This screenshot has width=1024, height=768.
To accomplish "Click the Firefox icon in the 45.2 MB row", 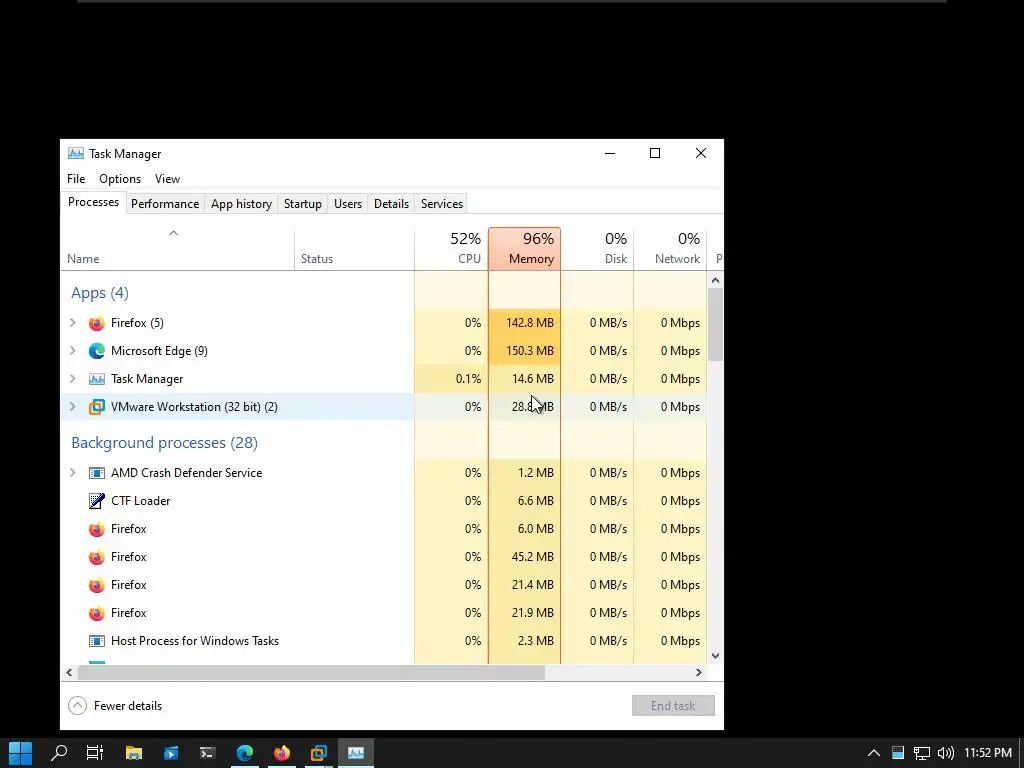I will pyautogui.click(x=97, y=558).
